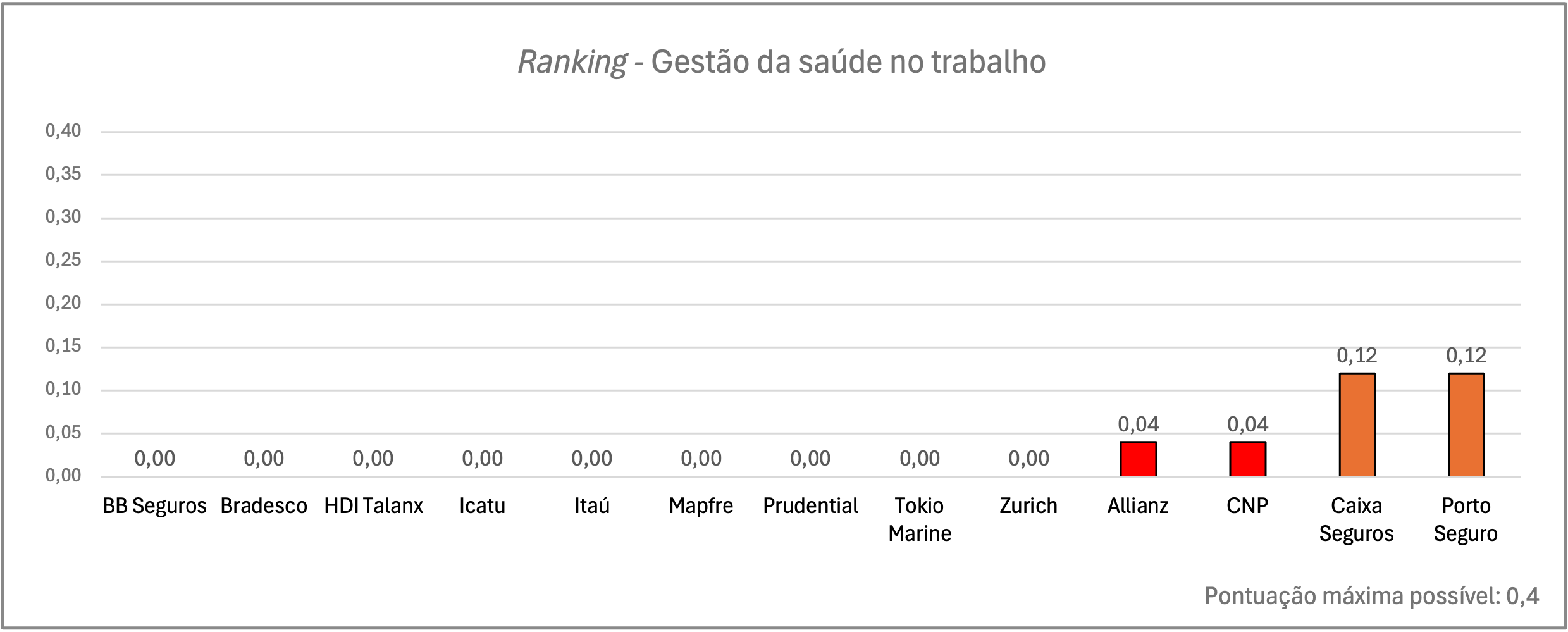Image resolution: width=1568 pixels, height=632 pixels.
Task: Select the HDI Talanx axis label
Action: point(373,506)
